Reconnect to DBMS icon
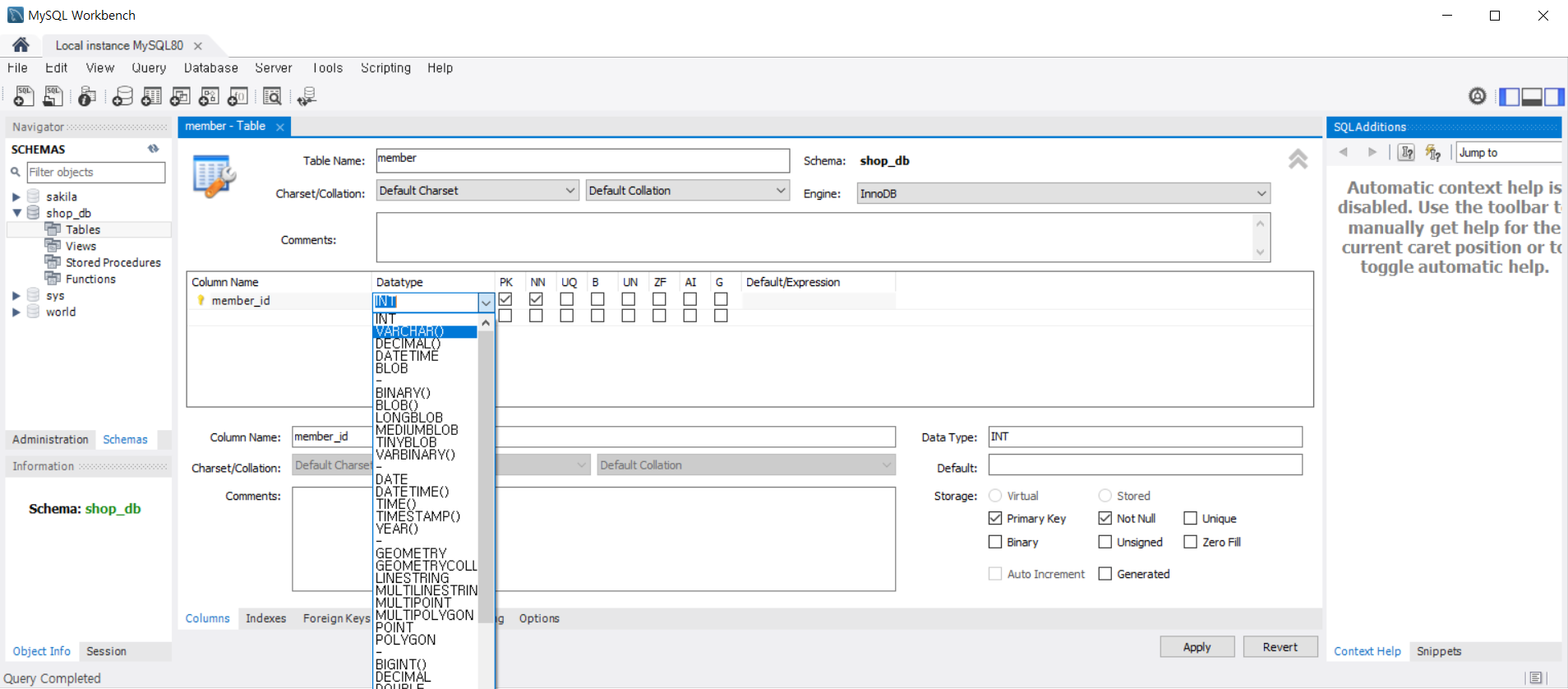 click(x=307, y=96)
